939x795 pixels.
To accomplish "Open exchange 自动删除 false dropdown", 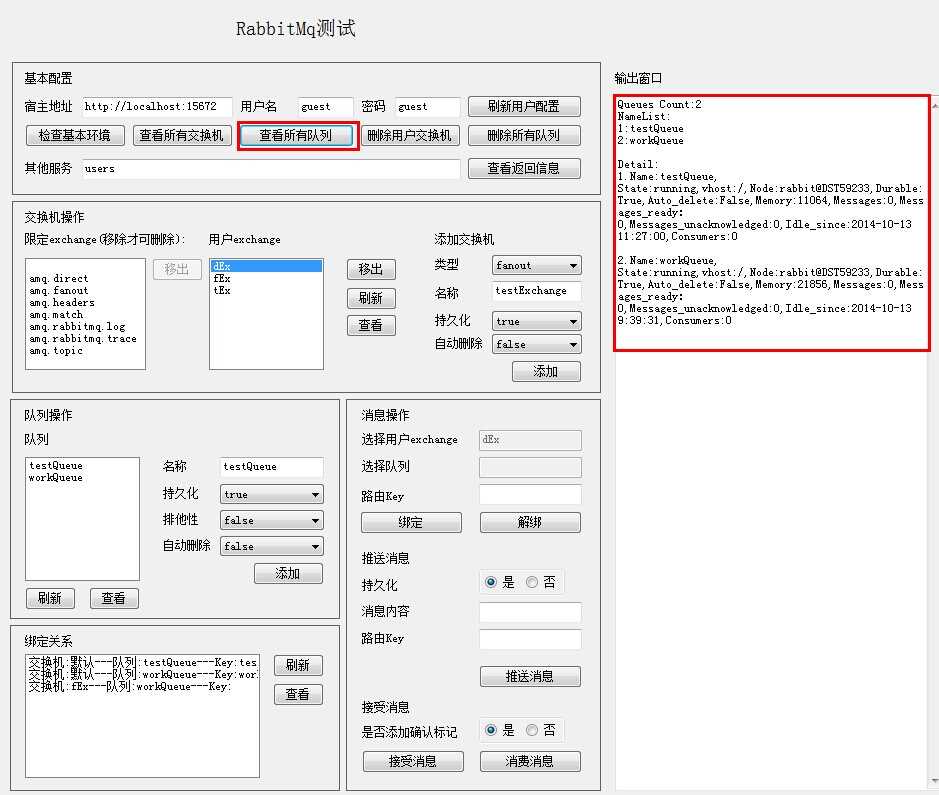I will [x=536, y=344].
